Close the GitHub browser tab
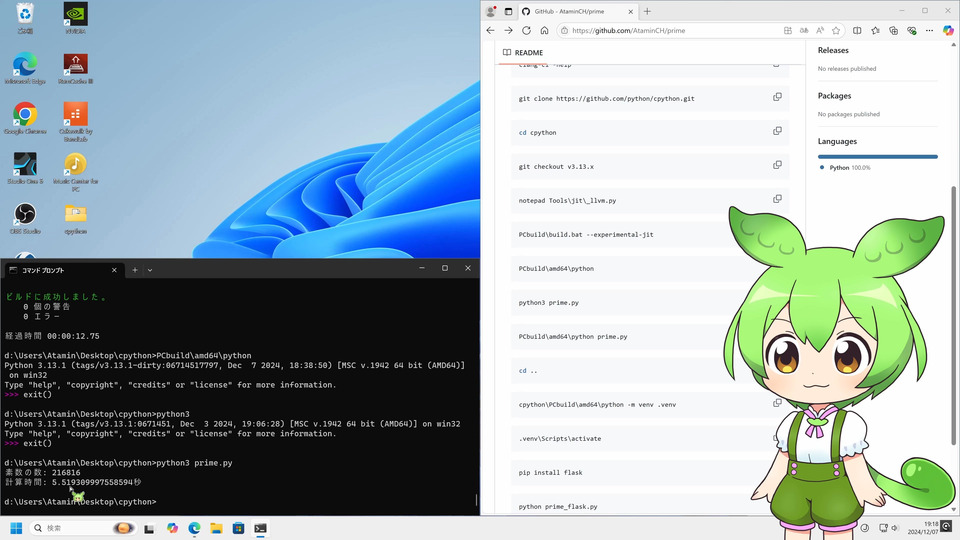Image resolution: width=960 pixels, height=540 pixels. [631, 11]
